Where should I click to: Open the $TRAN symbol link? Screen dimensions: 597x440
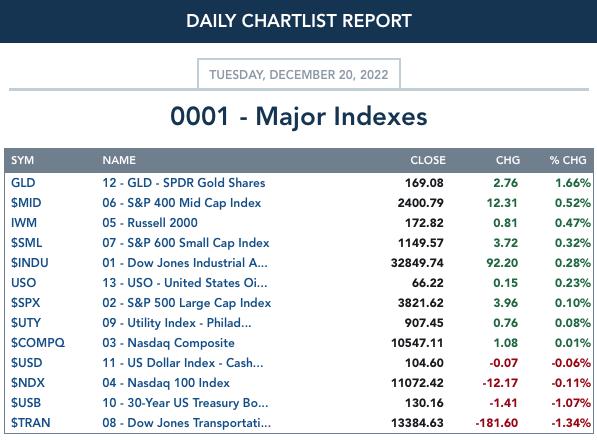tap(30, 423)
